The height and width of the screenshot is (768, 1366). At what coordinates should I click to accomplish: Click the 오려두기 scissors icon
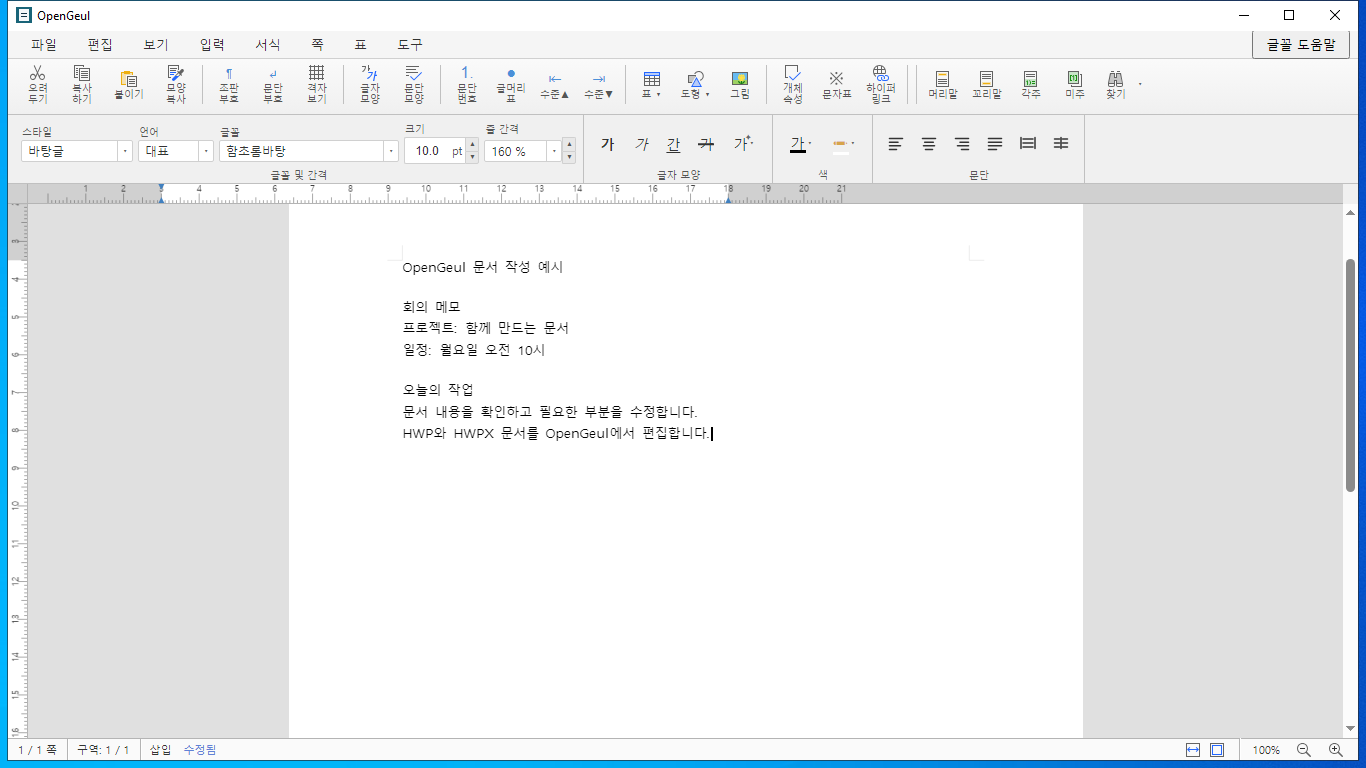tap(37, 84)
